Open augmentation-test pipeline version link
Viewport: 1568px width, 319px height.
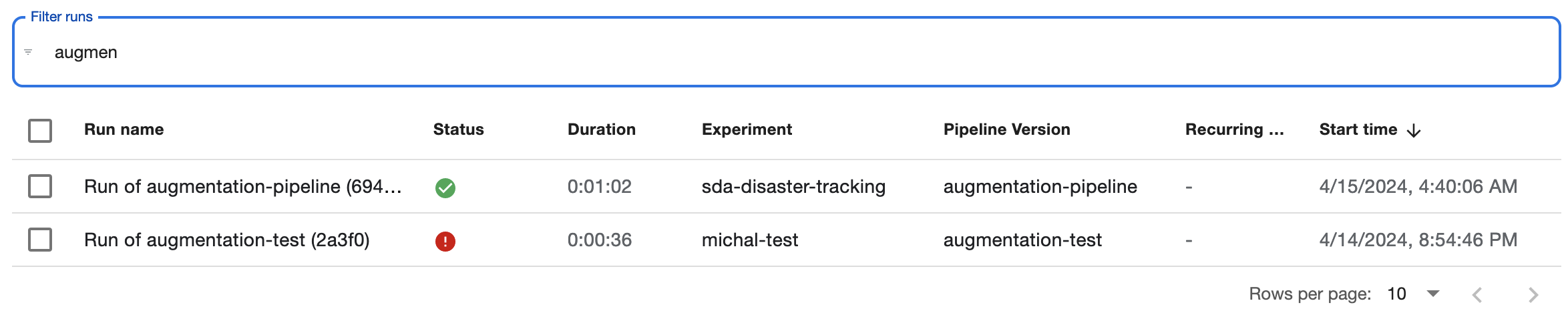1022,240
